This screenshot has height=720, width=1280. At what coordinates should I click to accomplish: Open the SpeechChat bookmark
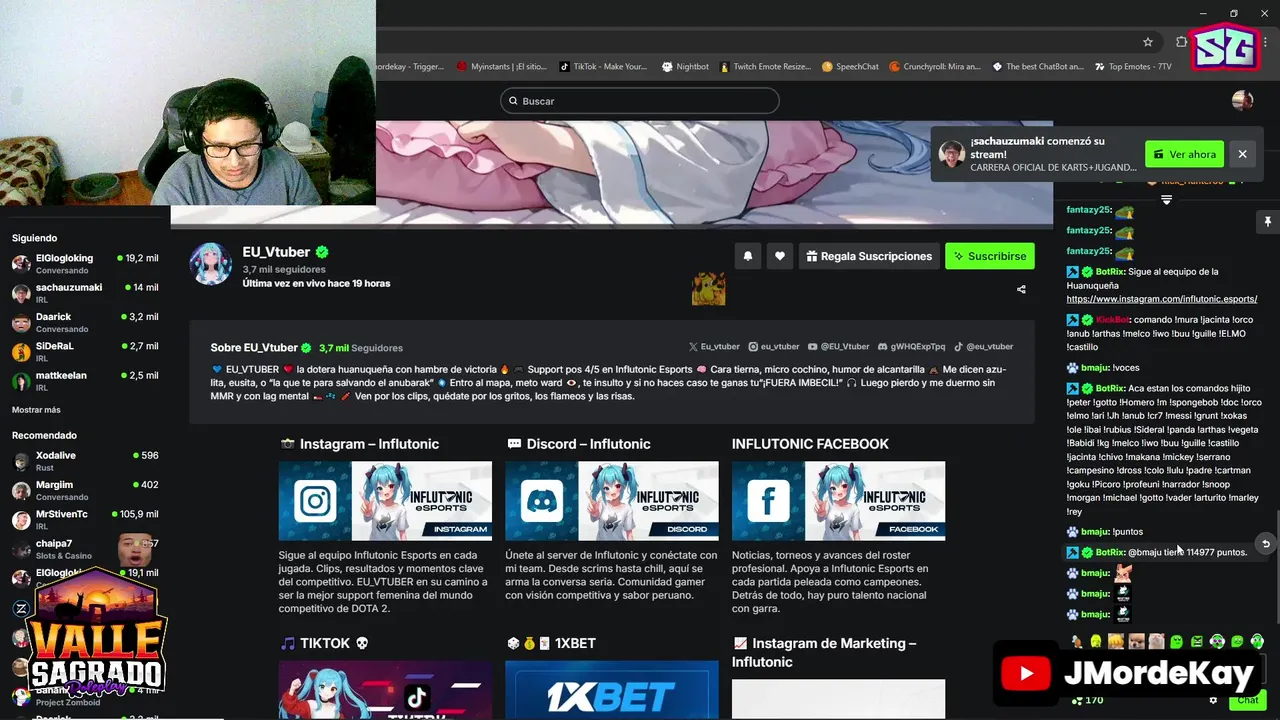850,67
